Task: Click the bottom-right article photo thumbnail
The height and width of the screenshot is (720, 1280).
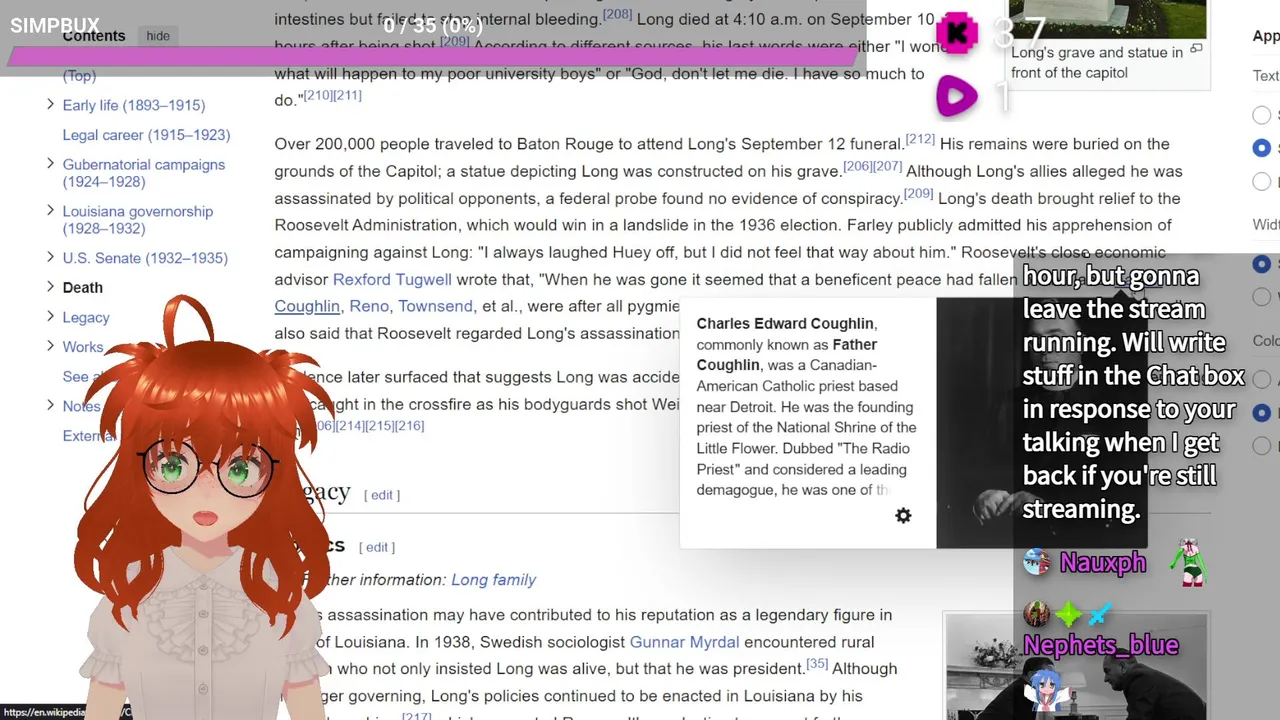Action: [x=1076, y=667]
